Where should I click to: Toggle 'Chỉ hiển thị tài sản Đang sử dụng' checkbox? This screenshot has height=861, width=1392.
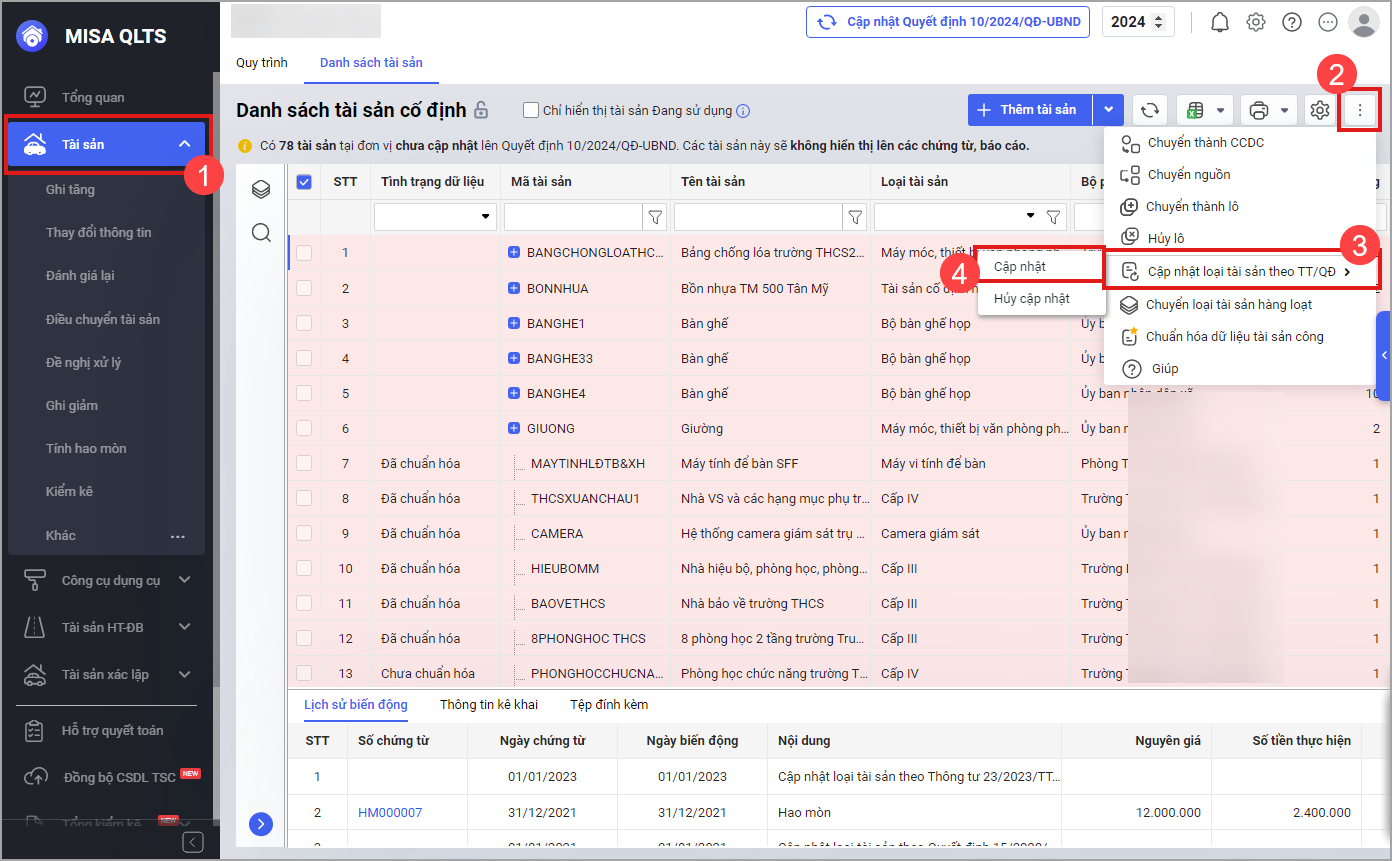pyautogui.click(x=531, y=110)
